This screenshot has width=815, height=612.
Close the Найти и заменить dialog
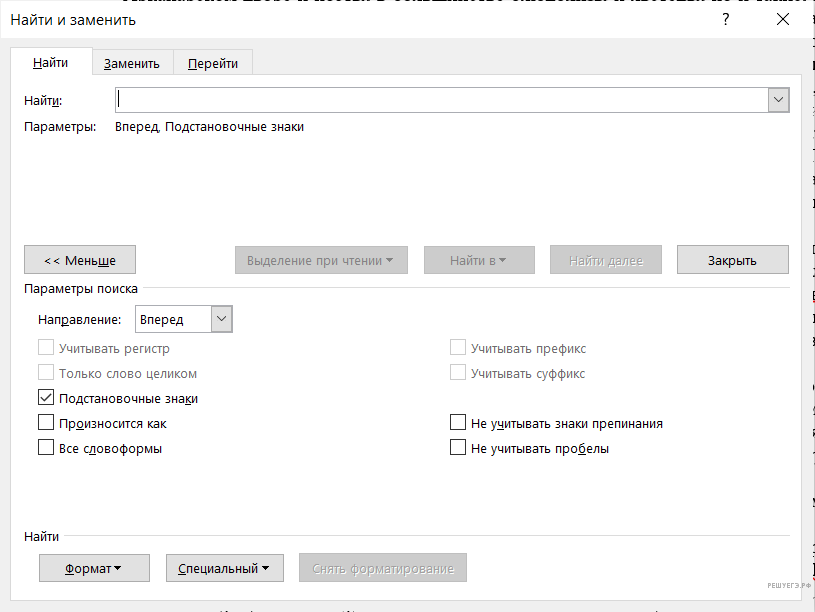click(782, 20)
